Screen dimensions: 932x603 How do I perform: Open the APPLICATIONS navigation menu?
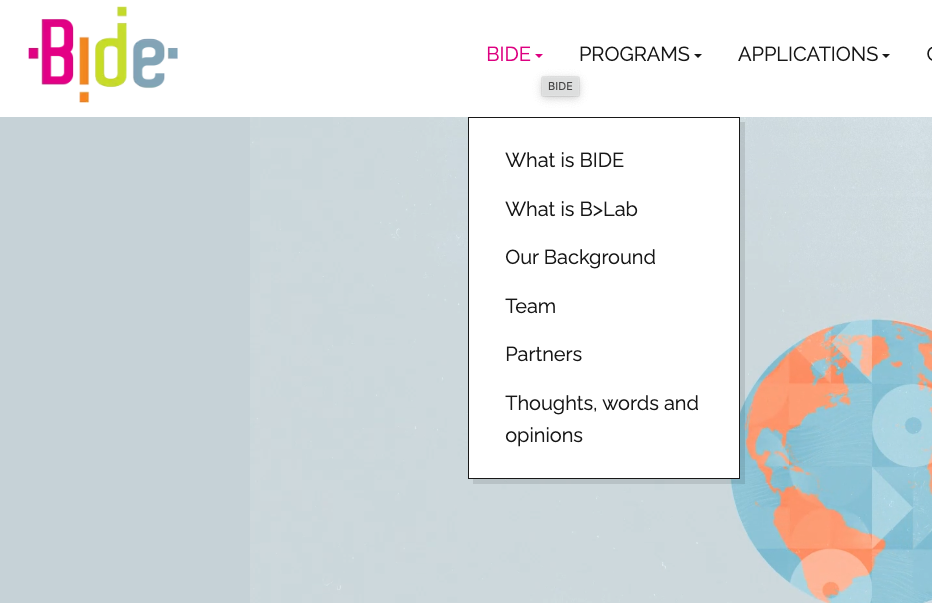click(808, 55)
